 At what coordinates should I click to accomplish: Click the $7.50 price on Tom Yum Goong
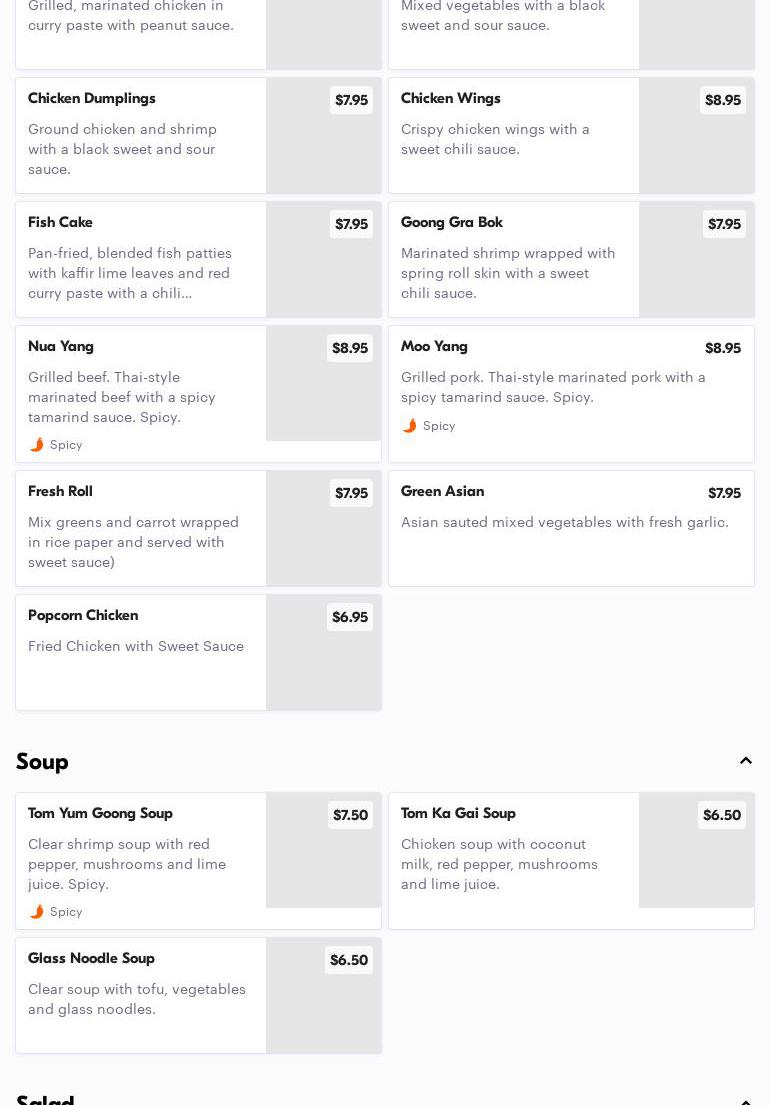[350, 815]
